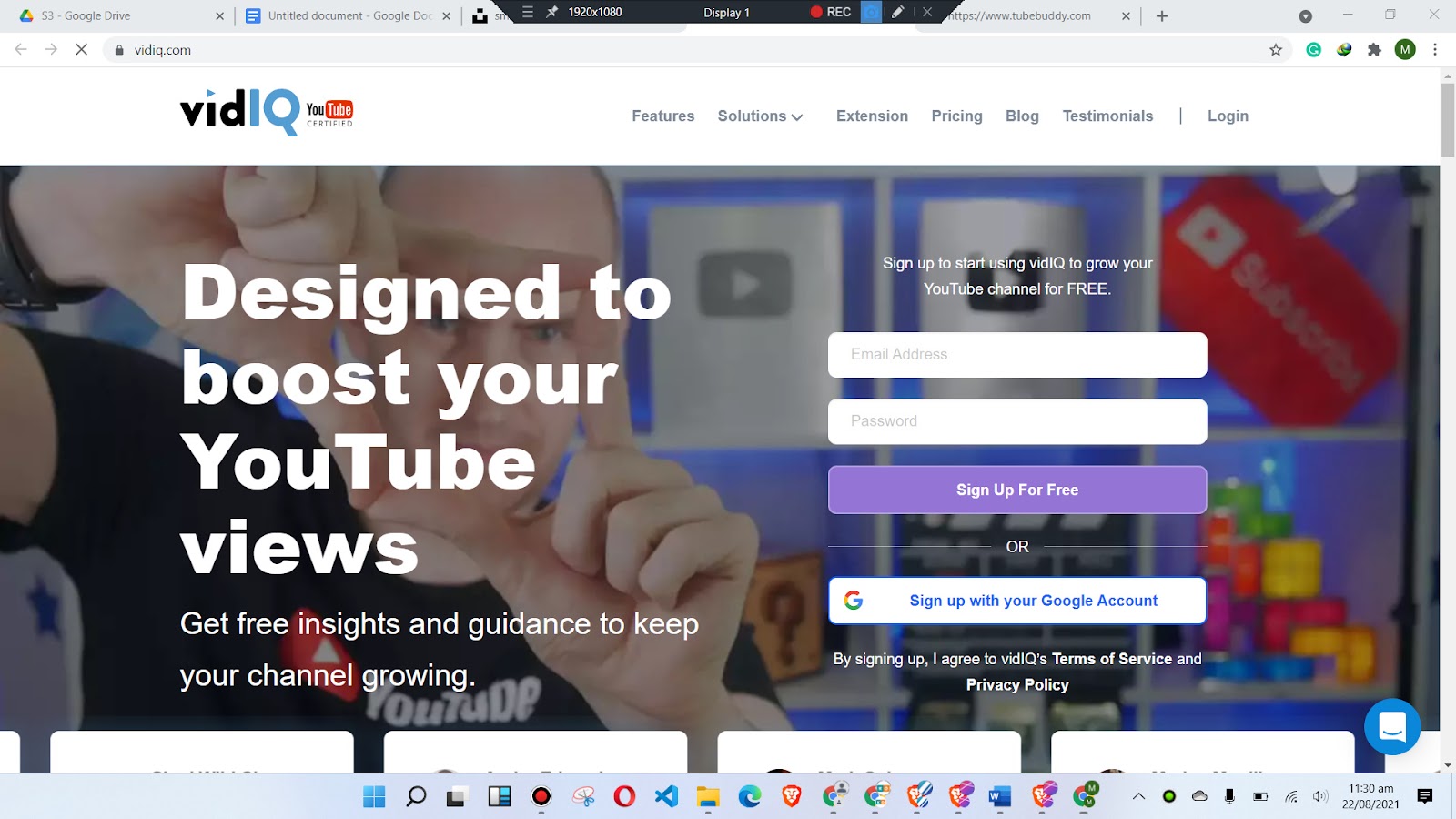Viewport: 1456px width, 819px height.
Task: Open the chat support widget
Action: (1392, 727)
